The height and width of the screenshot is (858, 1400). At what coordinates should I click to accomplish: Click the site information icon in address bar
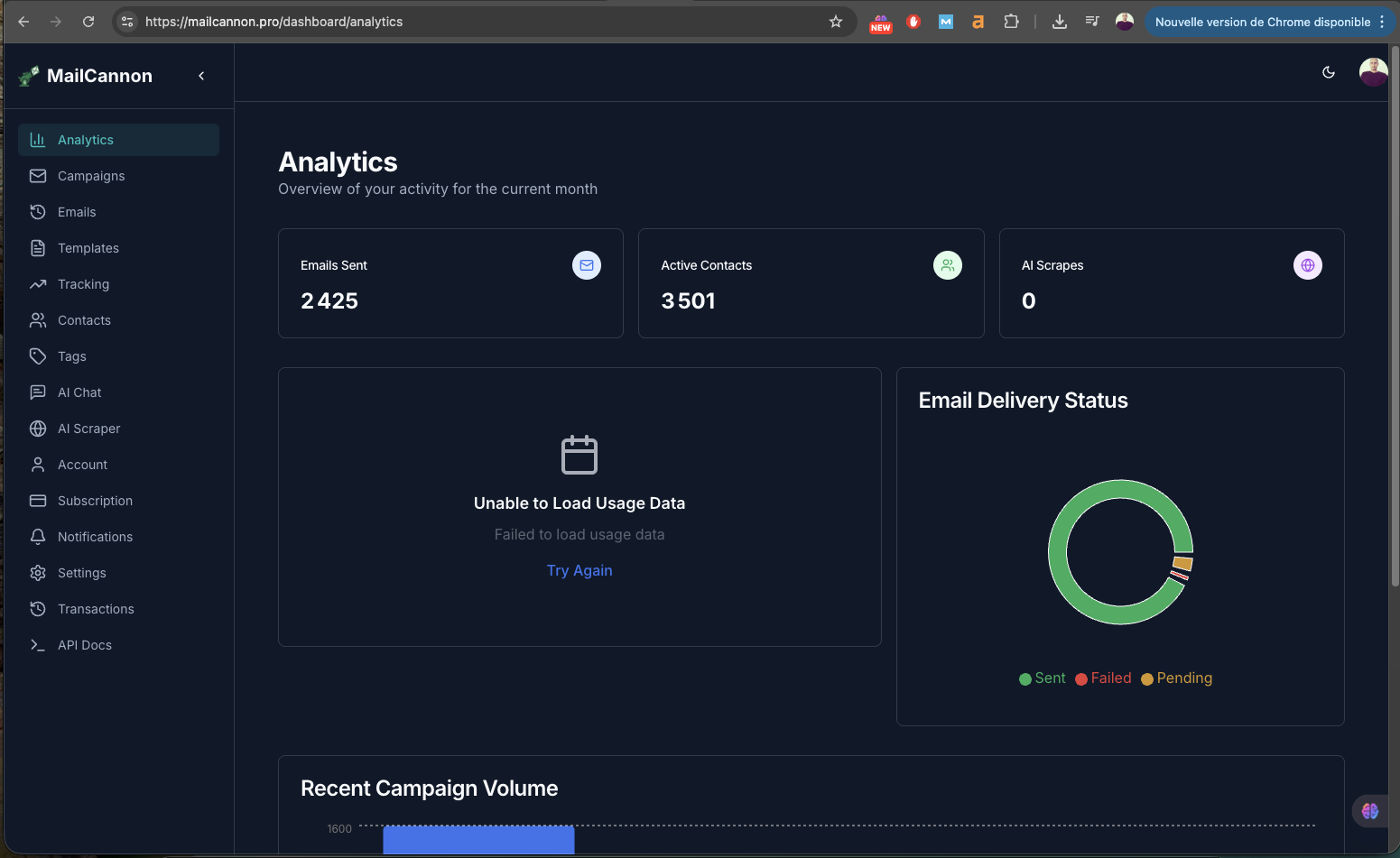click(127, 22)
